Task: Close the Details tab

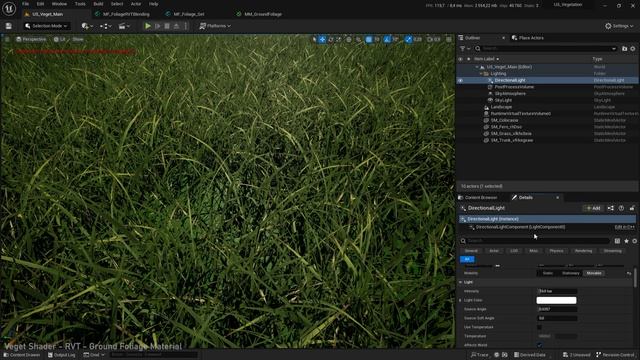Action: [558, 198]
